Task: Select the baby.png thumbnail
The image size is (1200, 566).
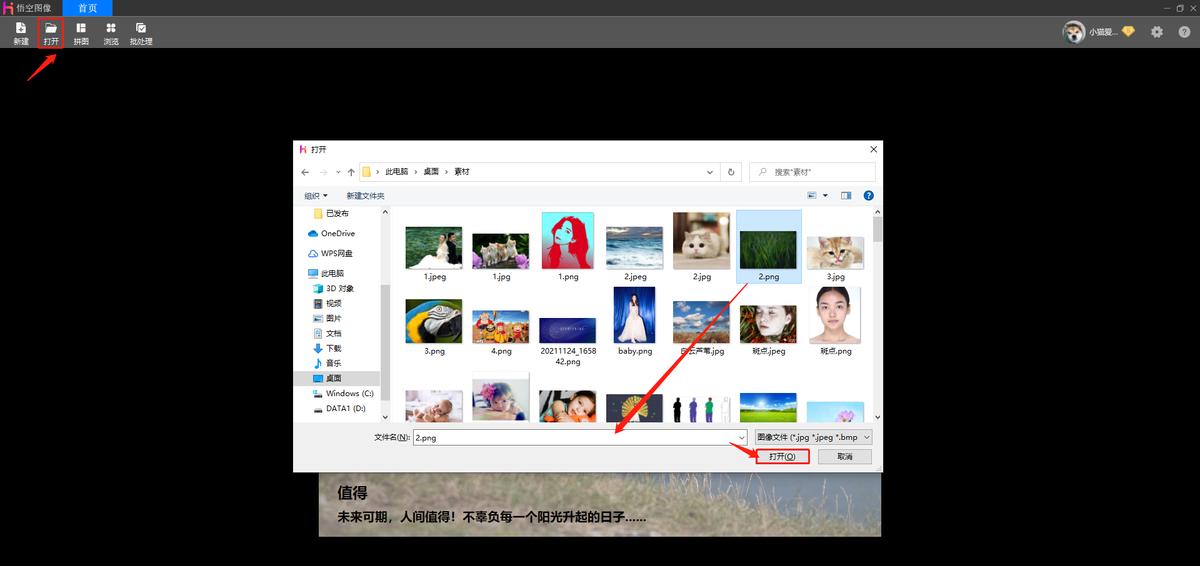Action: (635, 315)
